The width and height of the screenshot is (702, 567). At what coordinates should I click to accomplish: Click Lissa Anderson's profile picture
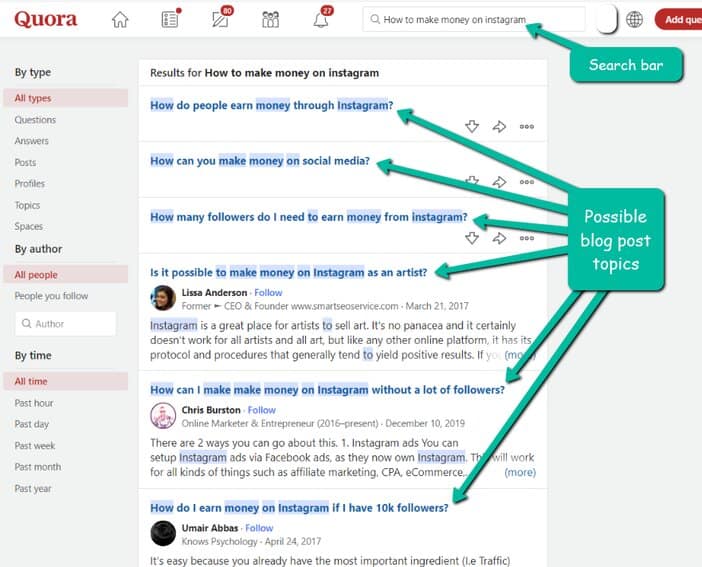click(x=163, y=298)
